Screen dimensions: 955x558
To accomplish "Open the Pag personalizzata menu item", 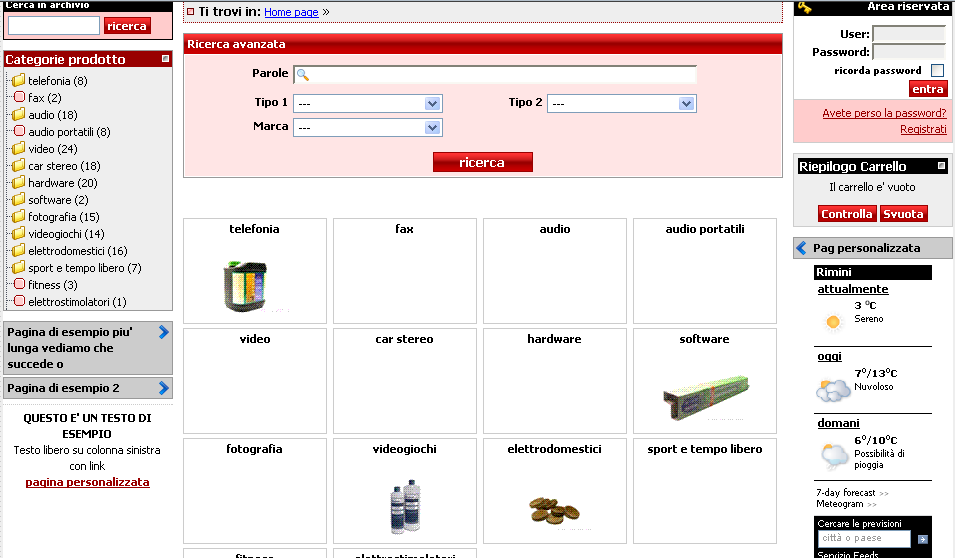I will coord(873,248).
